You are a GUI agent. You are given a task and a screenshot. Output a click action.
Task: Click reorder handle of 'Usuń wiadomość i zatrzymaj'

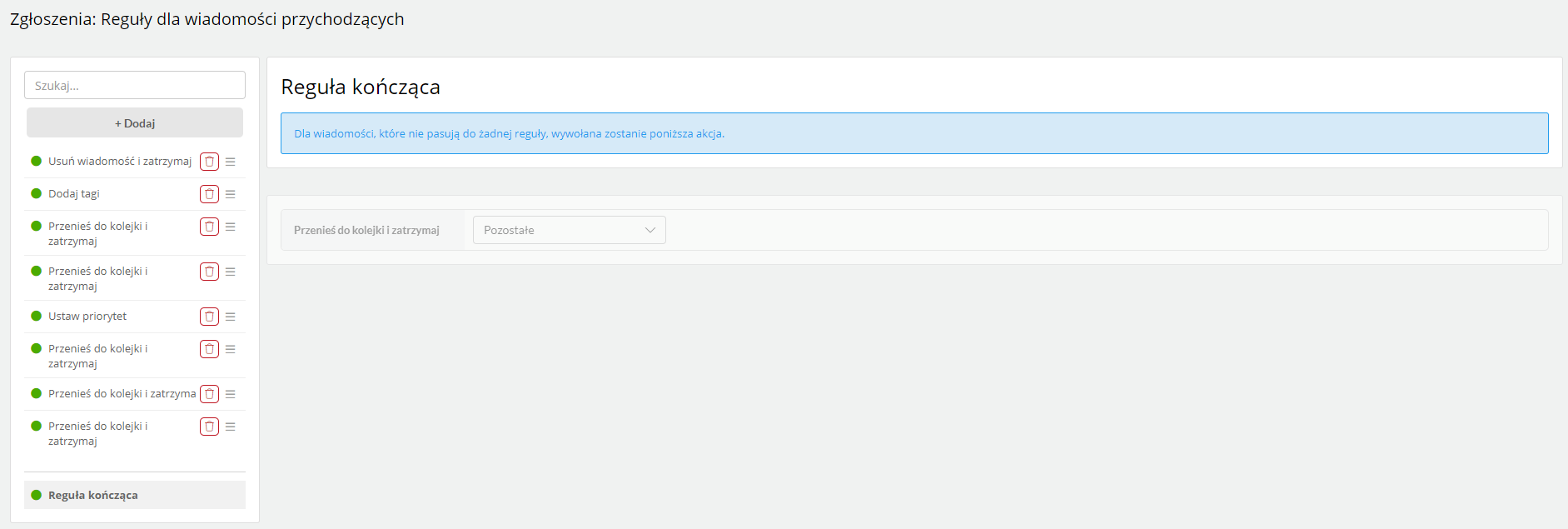click(231, 162)
